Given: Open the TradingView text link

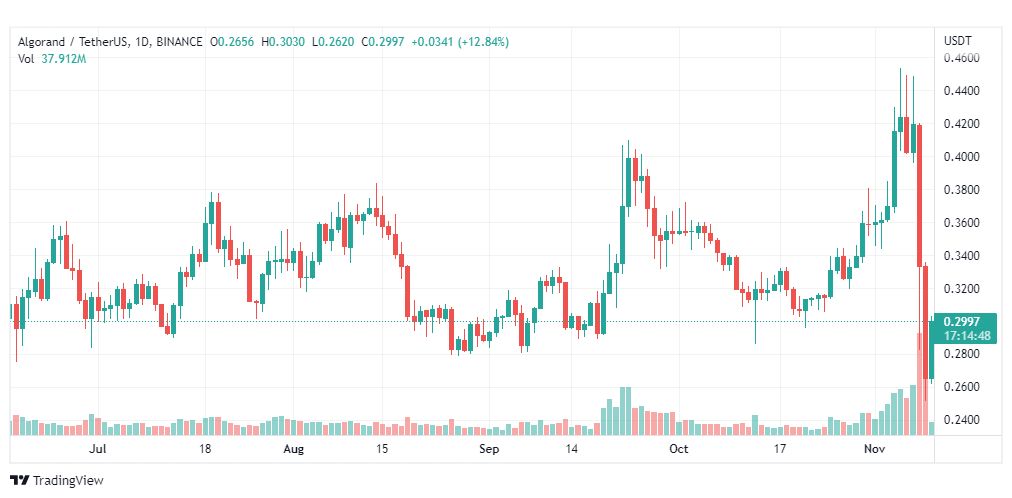Looking at the screenshot, I should [x=68, y=481].
